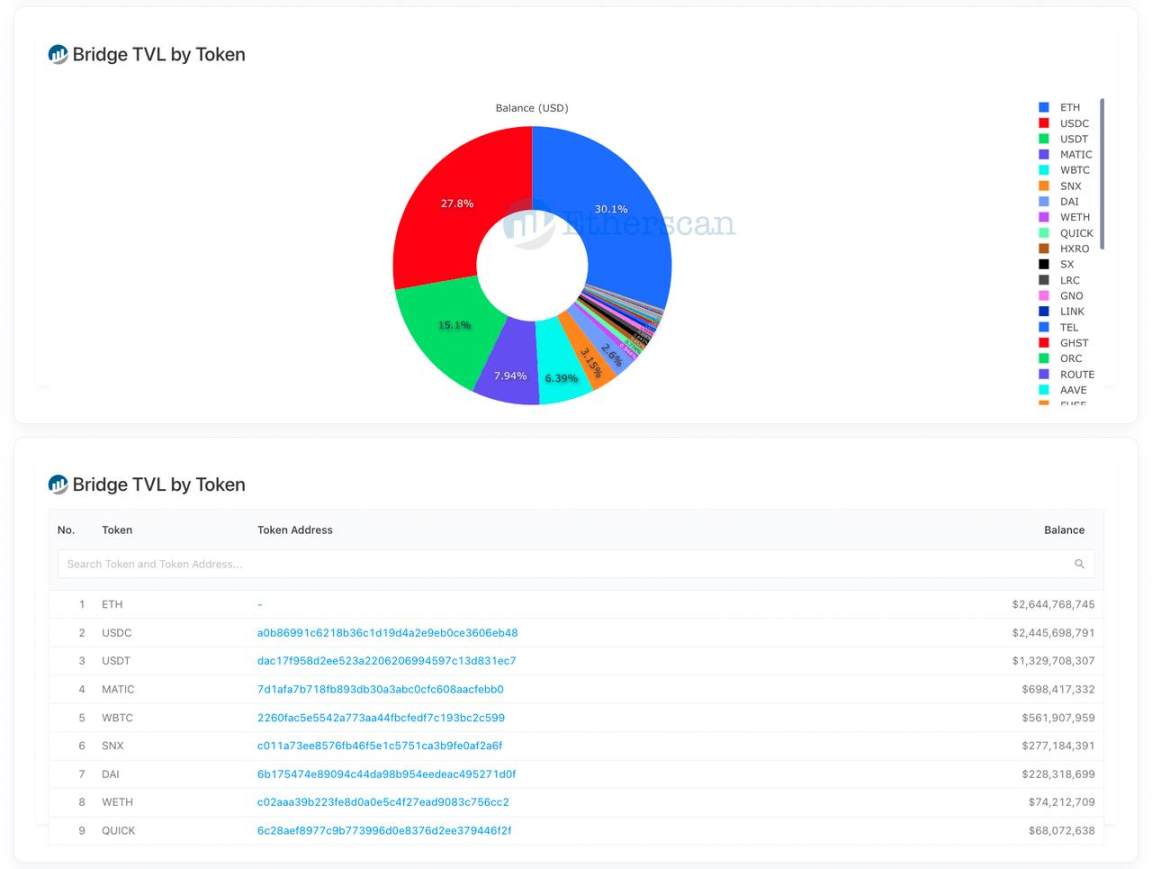This screenshot has height=869, width=1152.
Task: Toggle the SNX orange legend swatch
Action: 1043,186
